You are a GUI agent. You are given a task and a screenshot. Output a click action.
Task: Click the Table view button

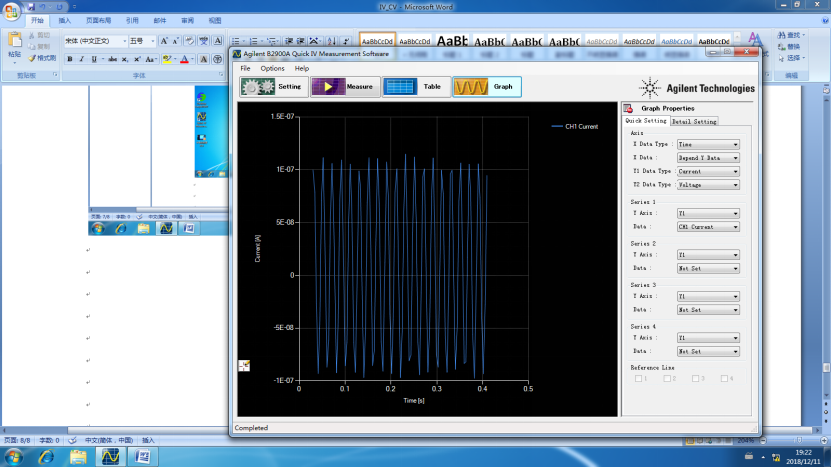416,86
